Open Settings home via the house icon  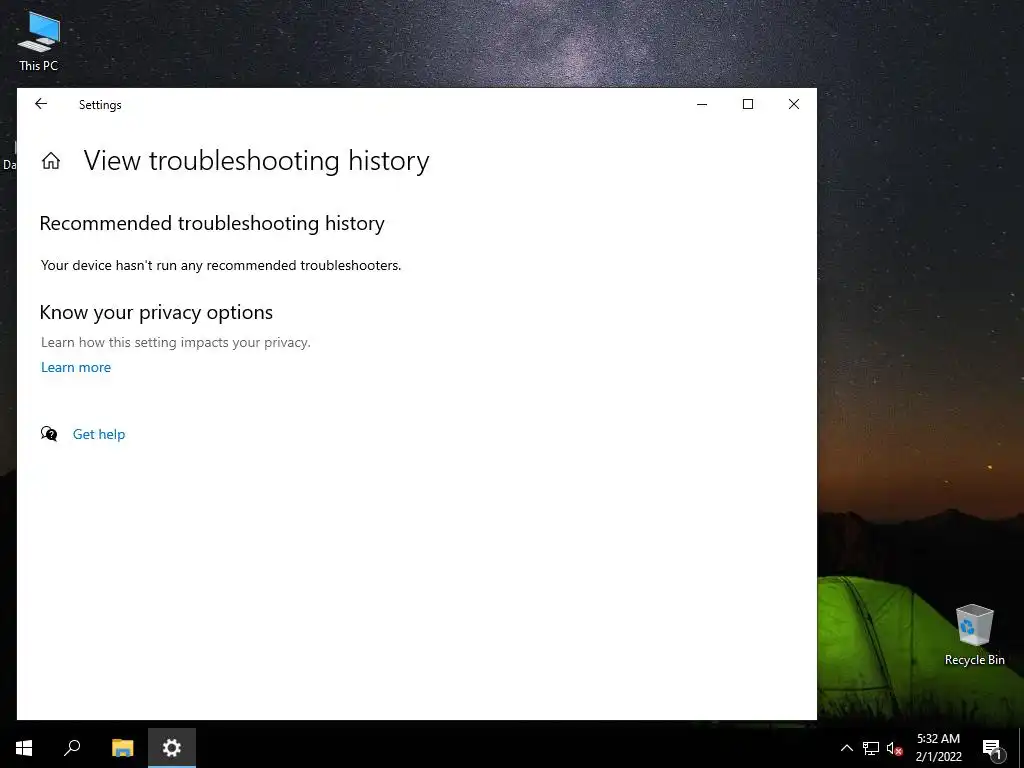pos(51,161)
